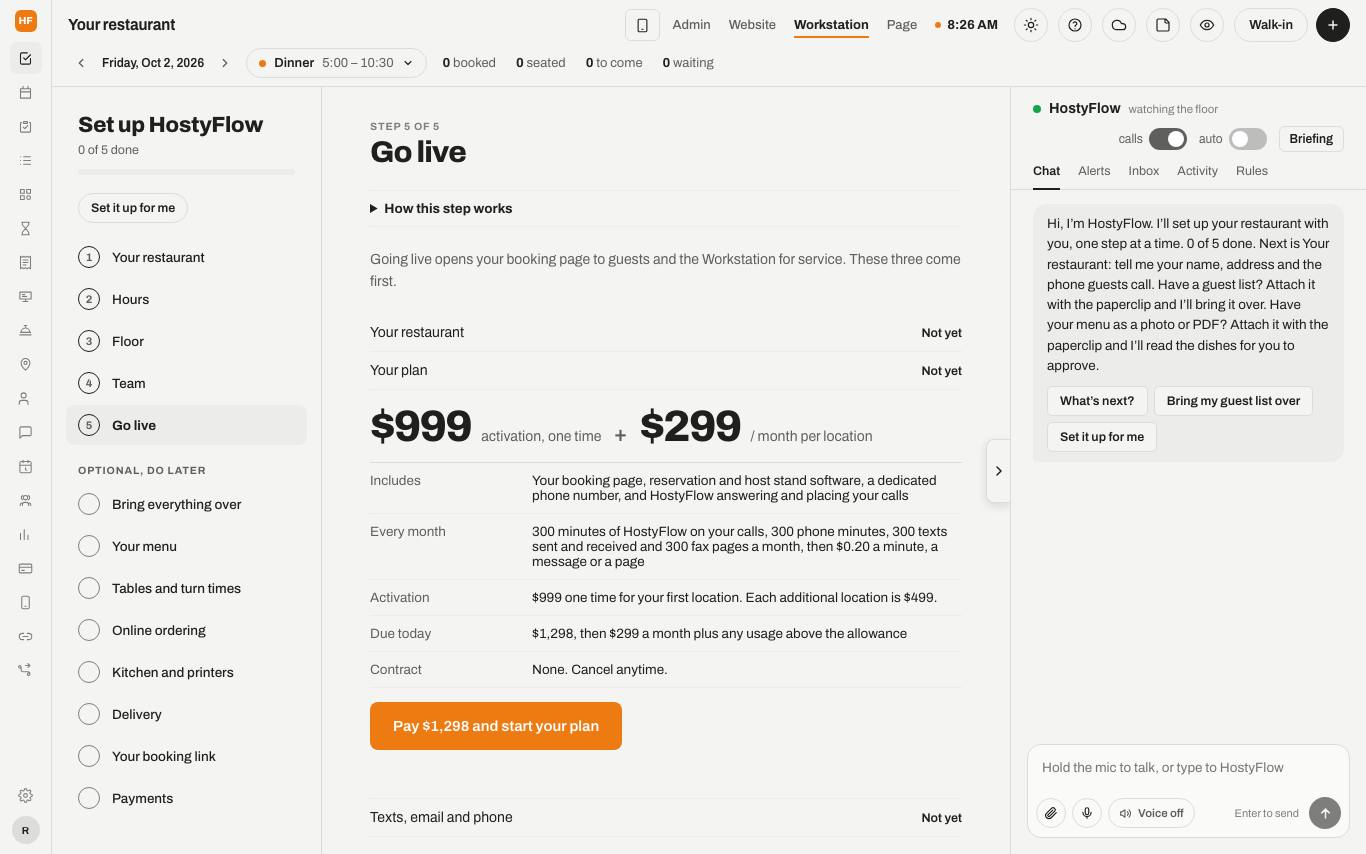Open the location pin sidebar icon
Image resolution: width=1366 pixels, height=854 pixels.
click(x=26, y=365)
